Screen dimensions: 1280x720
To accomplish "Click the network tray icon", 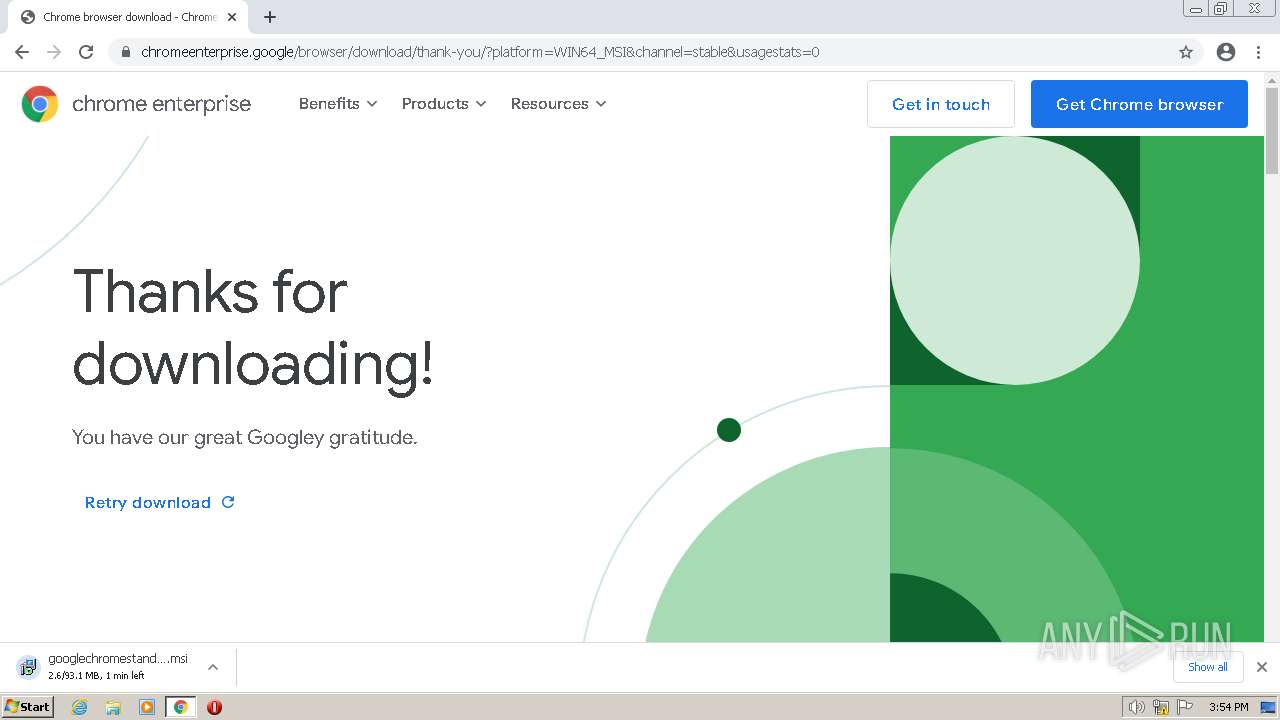I will click(1161, 707).
